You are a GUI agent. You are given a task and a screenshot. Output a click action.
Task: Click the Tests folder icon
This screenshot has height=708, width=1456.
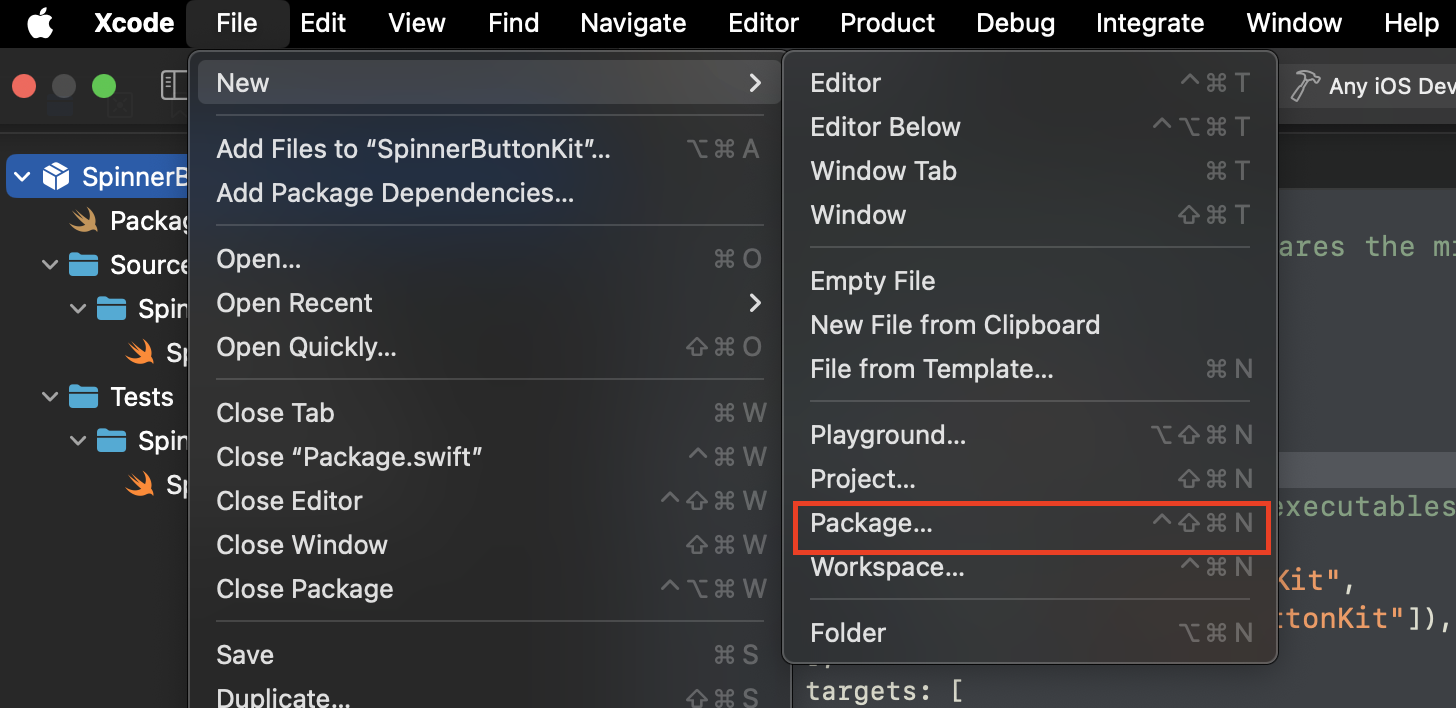pos(84,397)
